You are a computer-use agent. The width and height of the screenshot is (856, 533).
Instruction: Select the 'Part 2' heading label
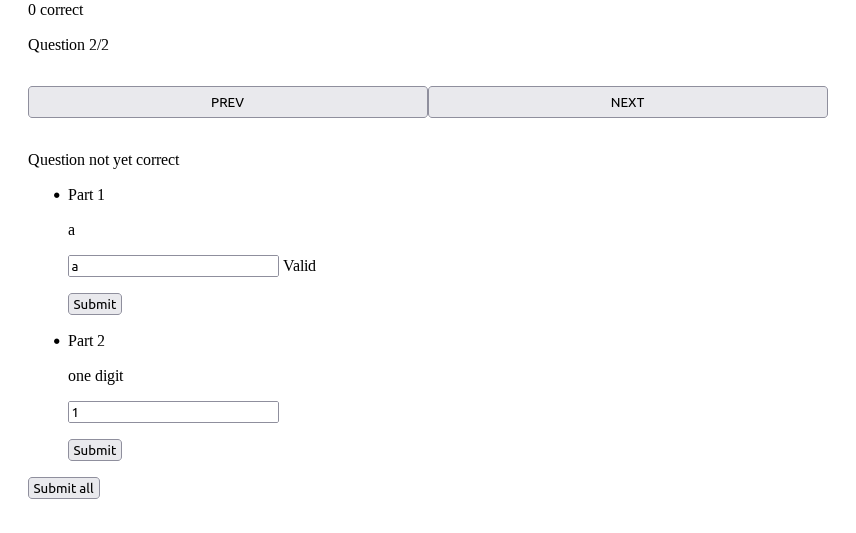pos(86,341)
